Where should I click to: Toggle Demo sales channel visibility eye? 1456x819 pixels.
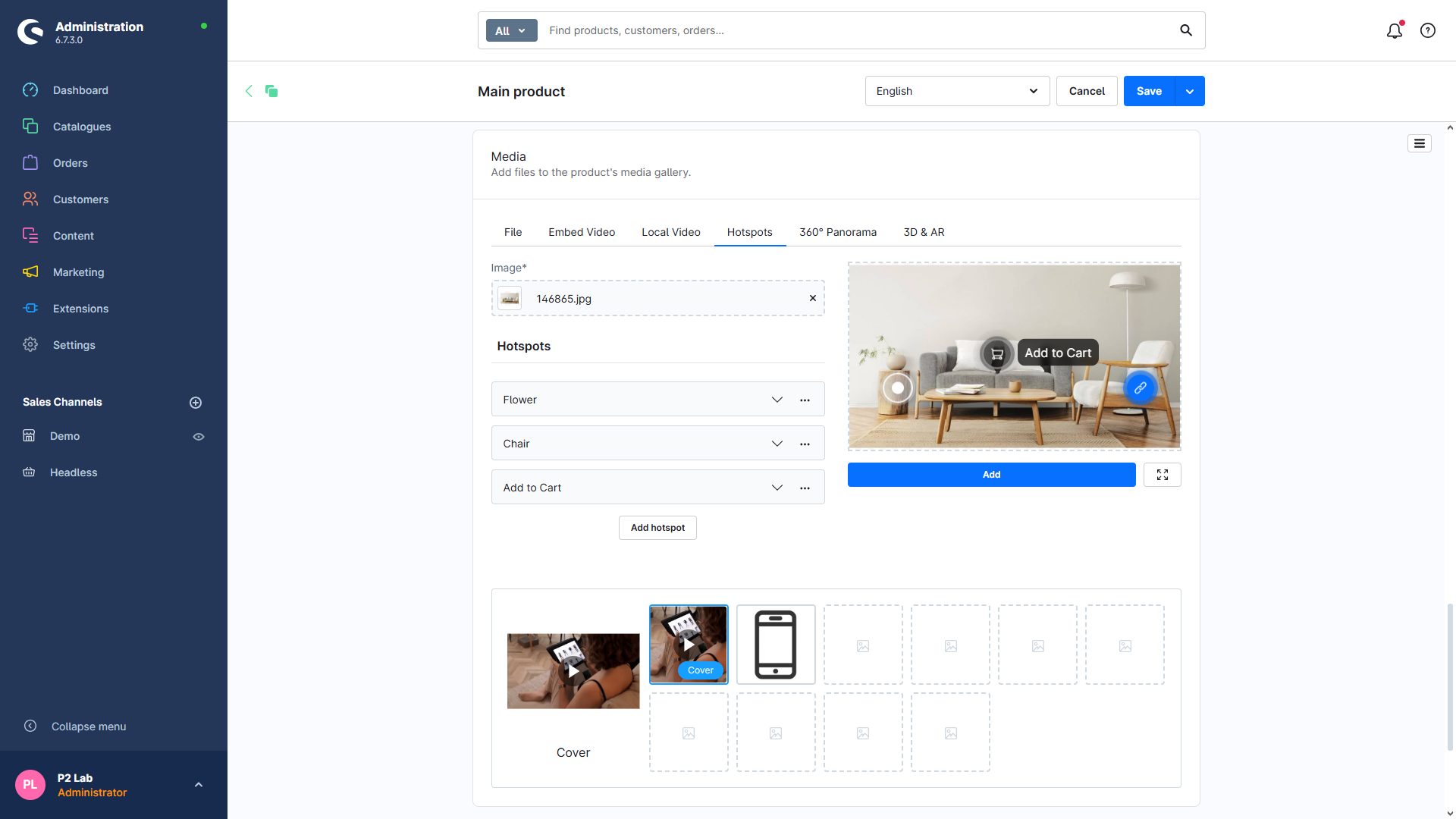tap(199, 437)
